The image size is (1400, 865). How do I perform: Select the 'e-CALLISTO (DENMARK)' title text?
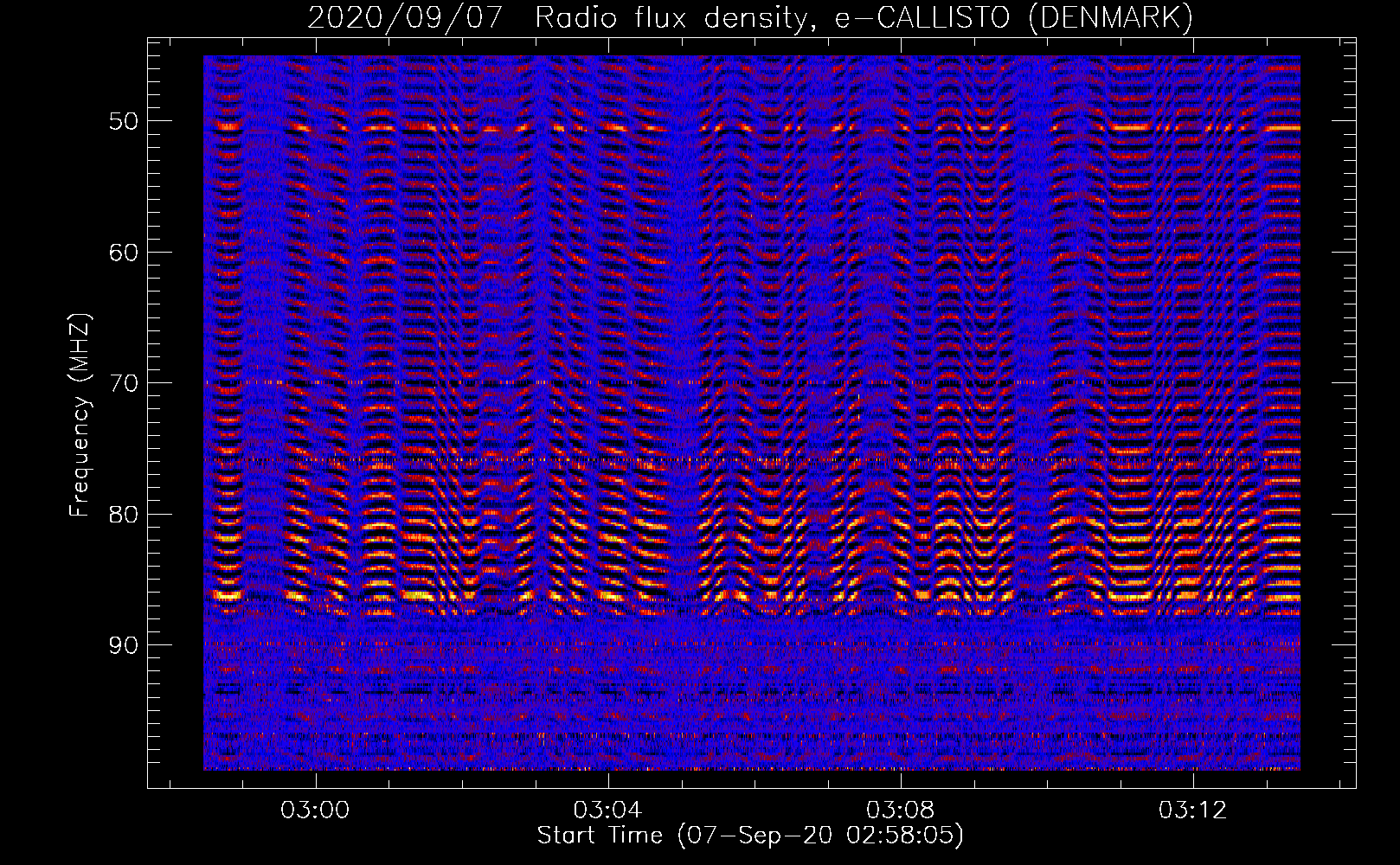click(1013, 17)
